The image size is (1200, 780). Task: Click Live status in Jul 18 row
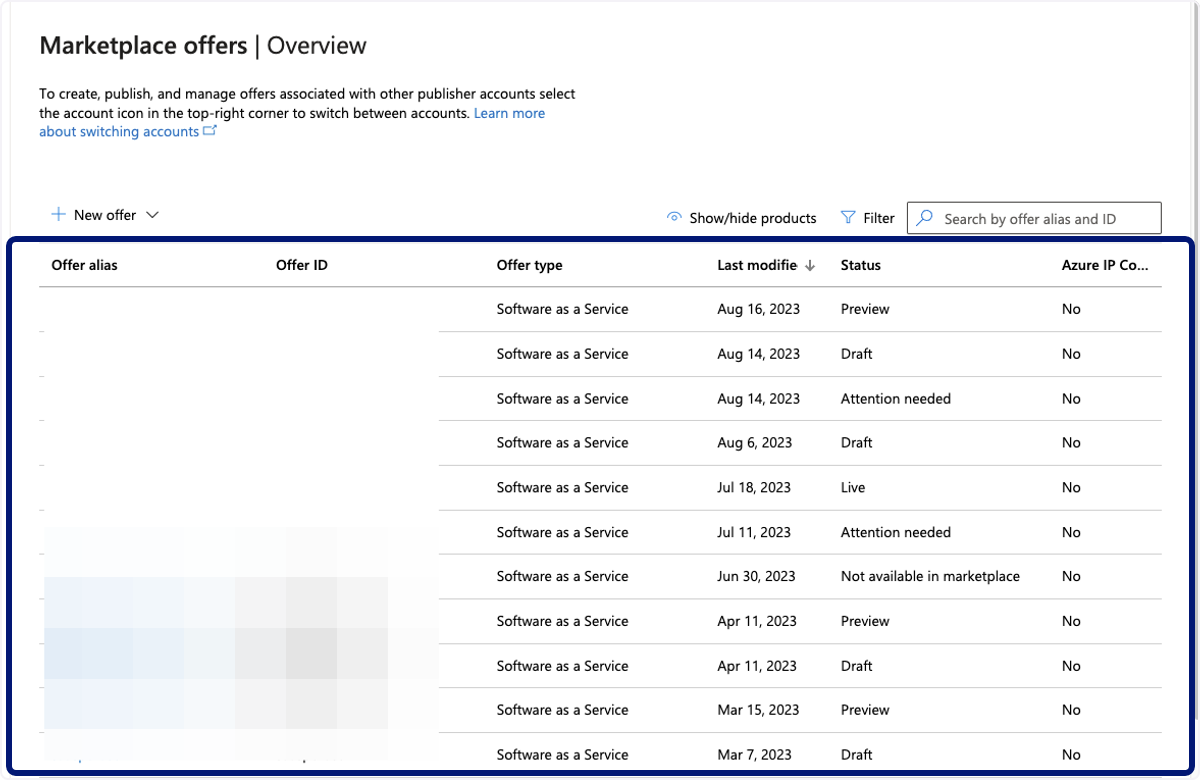(x=853, y=487)
